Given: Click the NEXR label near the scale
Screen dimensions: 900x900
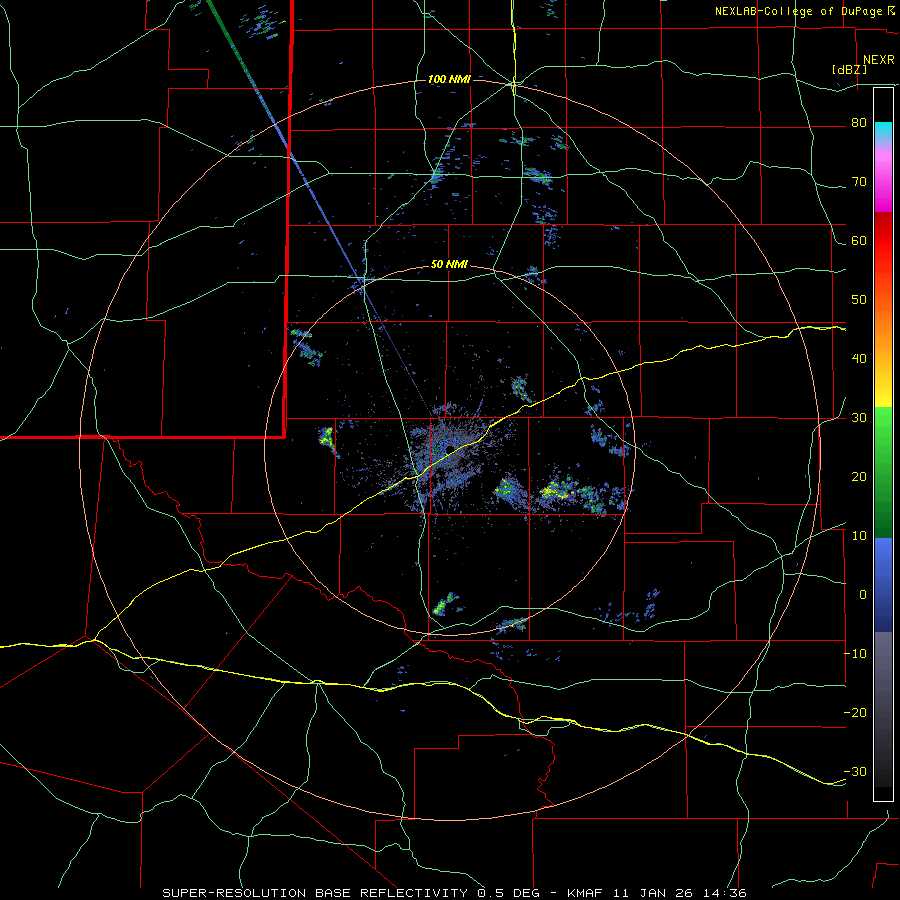Looking at the screenshot, I should tap(878, 60).
